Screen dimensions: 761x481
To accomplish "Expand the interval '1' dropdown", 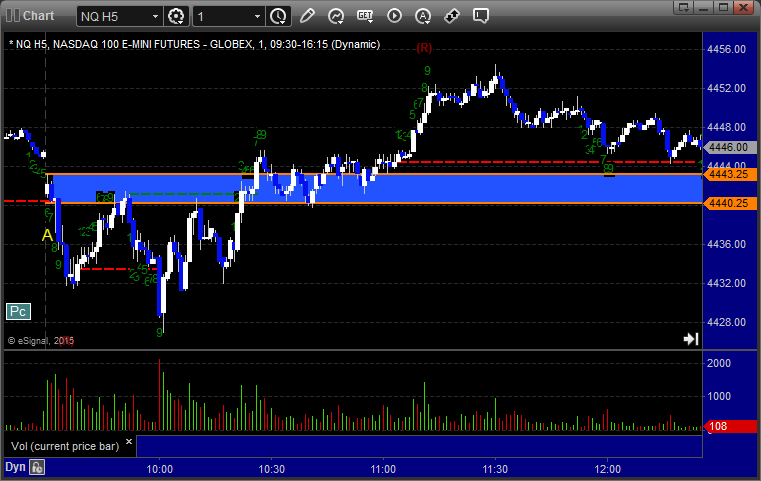I will pos(258,17).
